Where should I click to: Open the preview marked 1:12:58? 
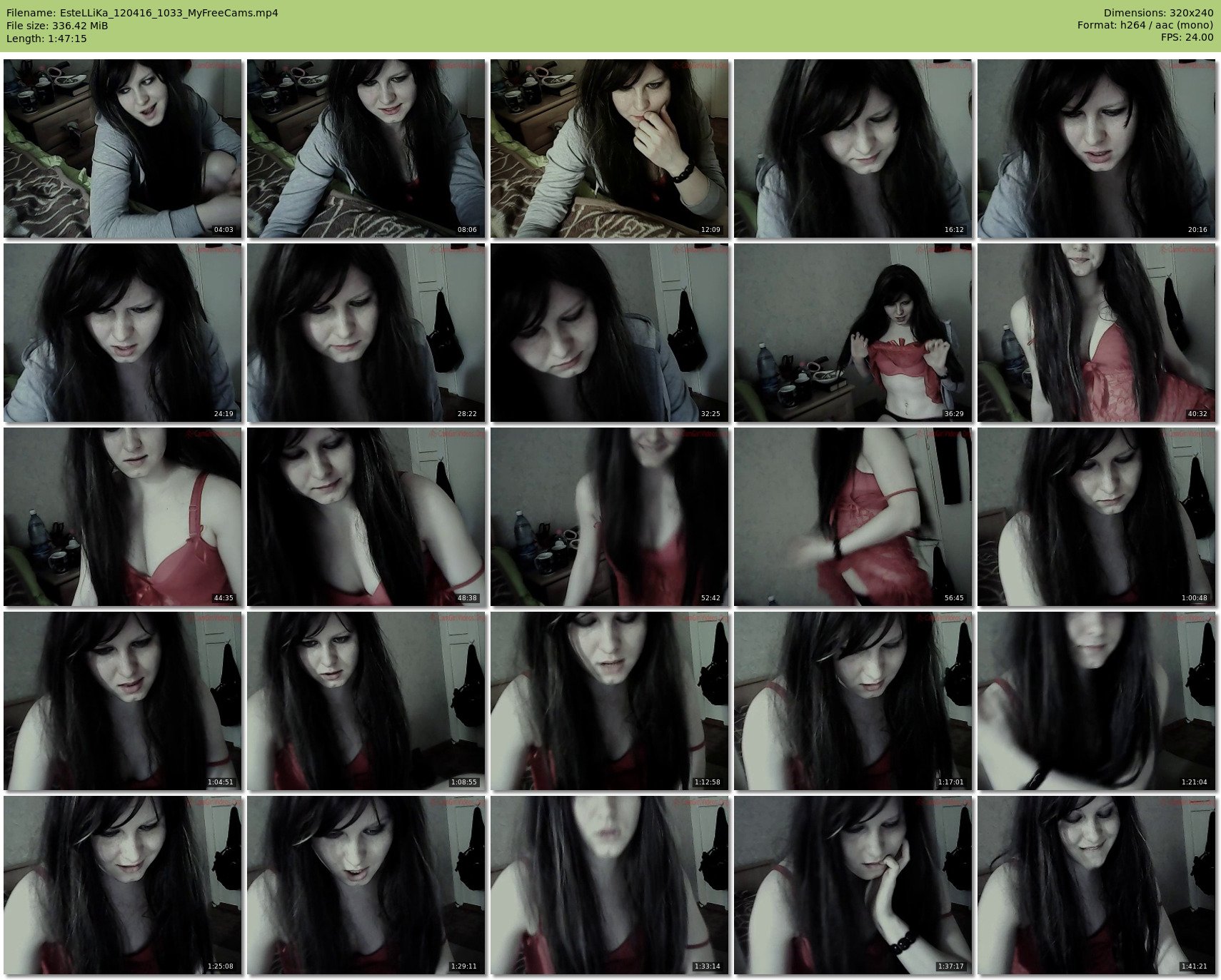pyautogui.click(x=609, y=701)
